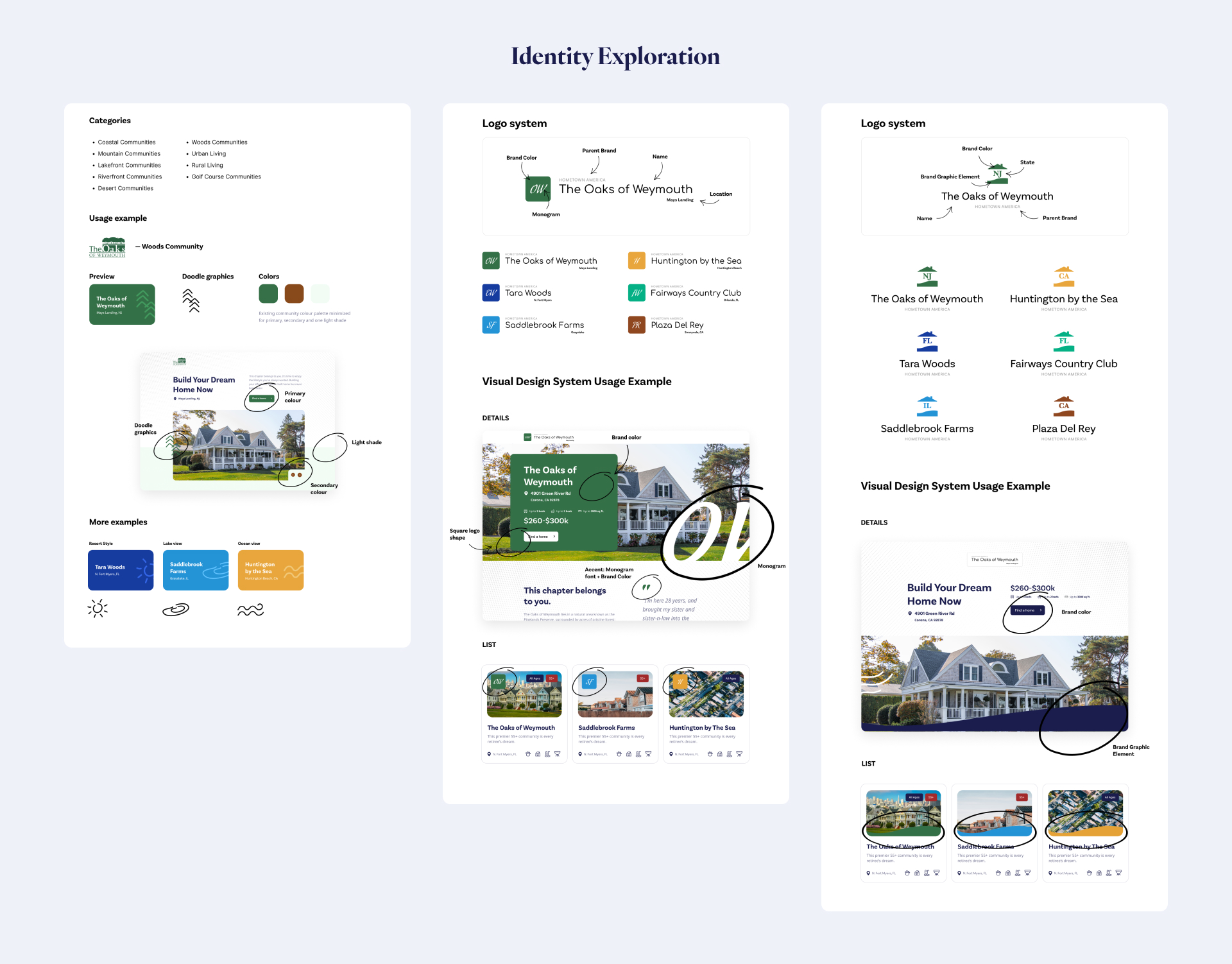1232x964 pixels.
Task: Click the green OW monogram logo
Action: click(x=538, y=189)
